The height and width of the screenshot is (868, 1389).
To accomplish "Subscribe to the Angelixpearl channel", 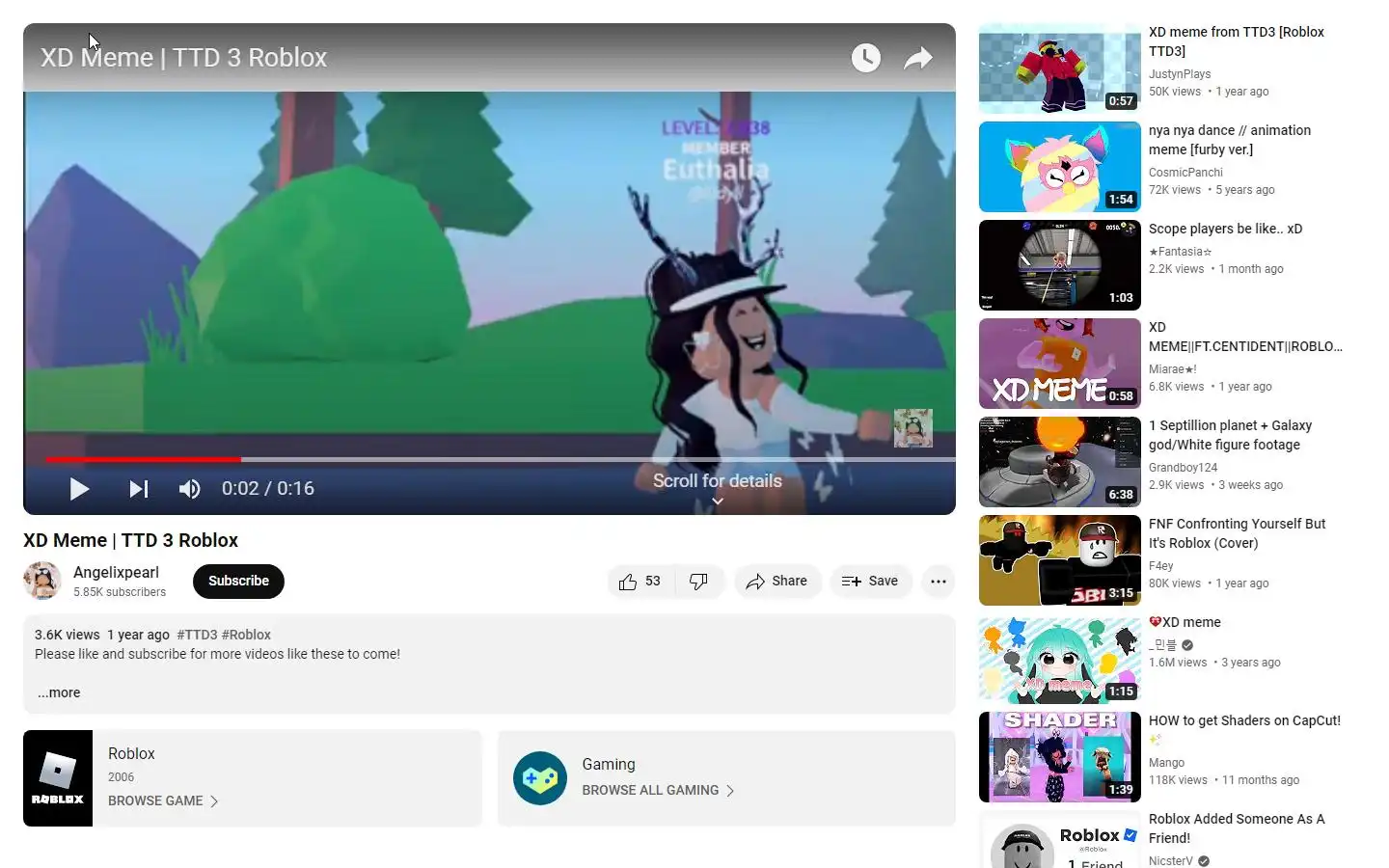I will (x=238, y=581).
